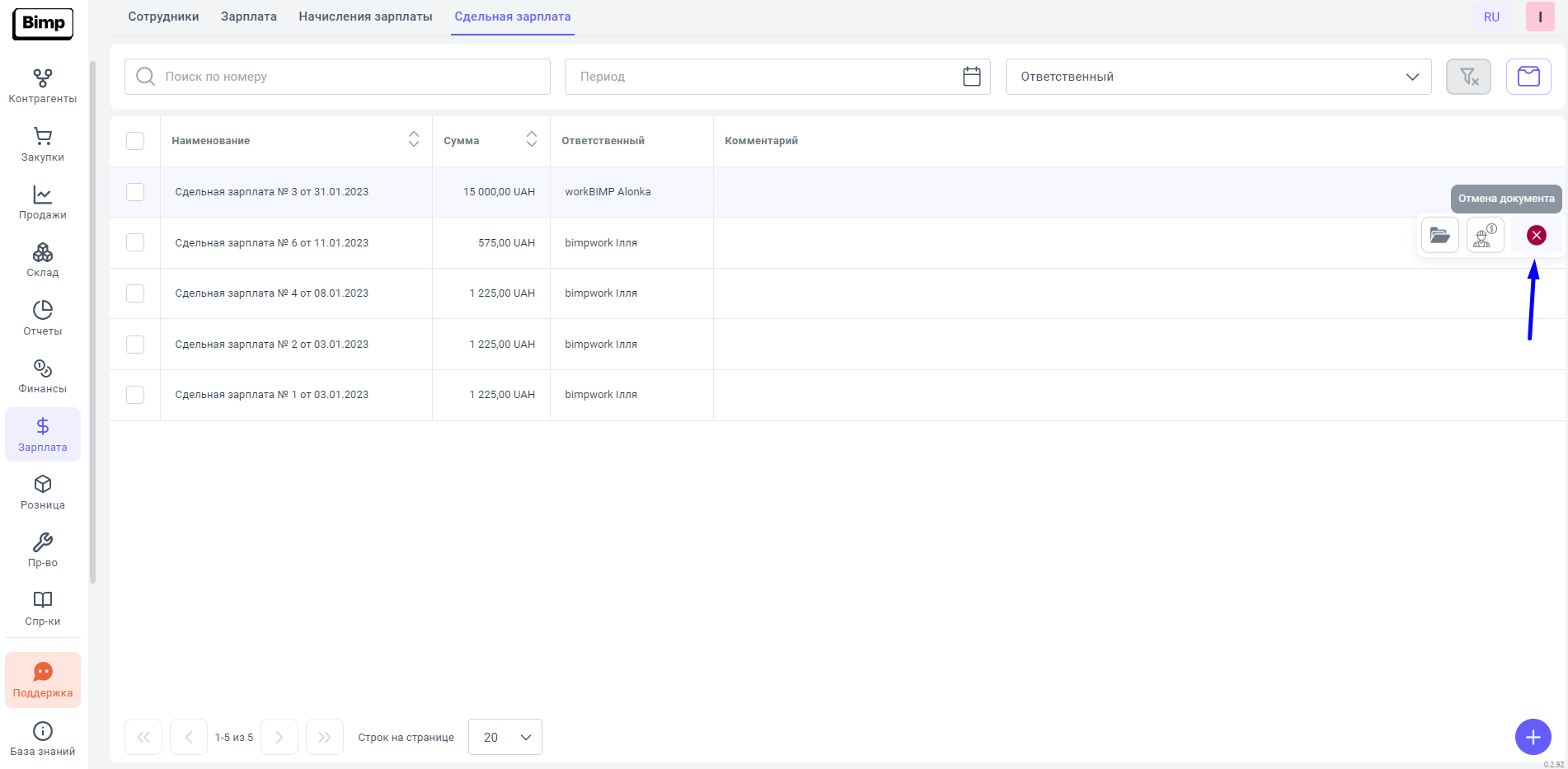1568x769 pixels.
Task: Clear filters with the funnel icon
Action: coord(1468,77)
